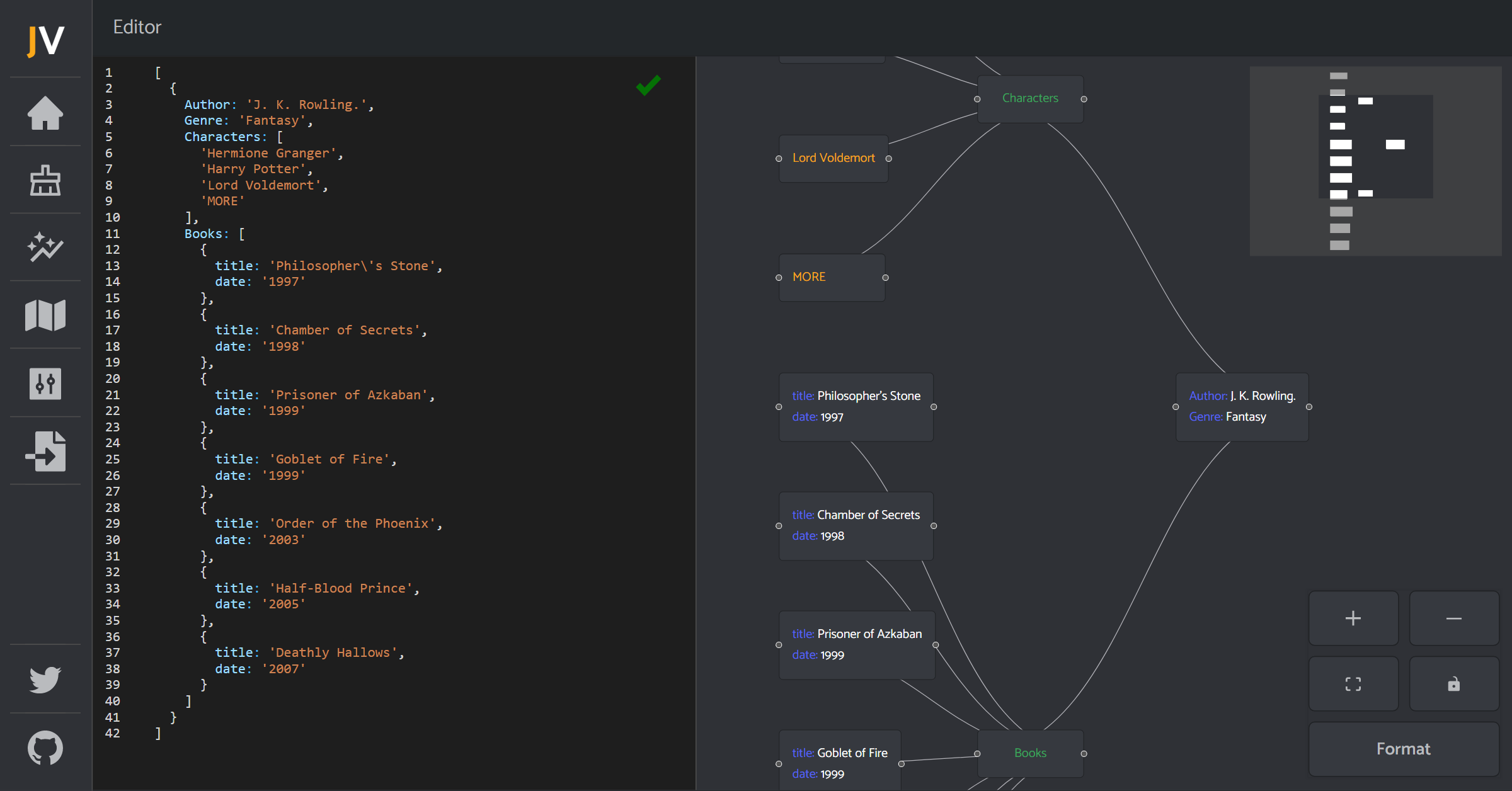Open the map view icon
1512x791 pixels.
pyautogui.click(x=45, y=315)
